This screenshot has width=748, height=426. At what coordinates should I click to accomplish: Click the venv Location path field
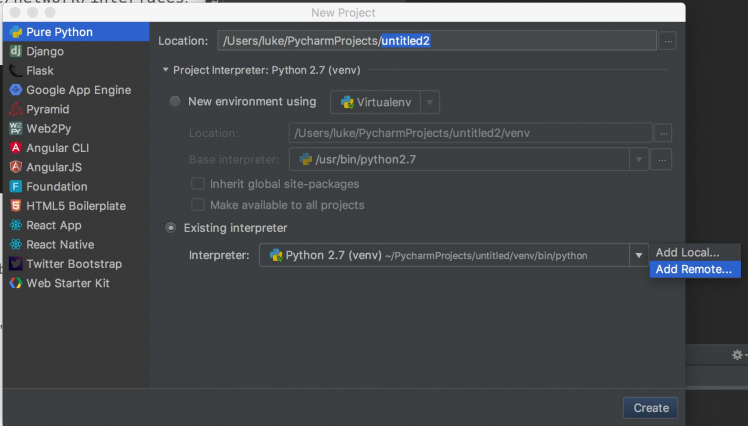point(470,133)
